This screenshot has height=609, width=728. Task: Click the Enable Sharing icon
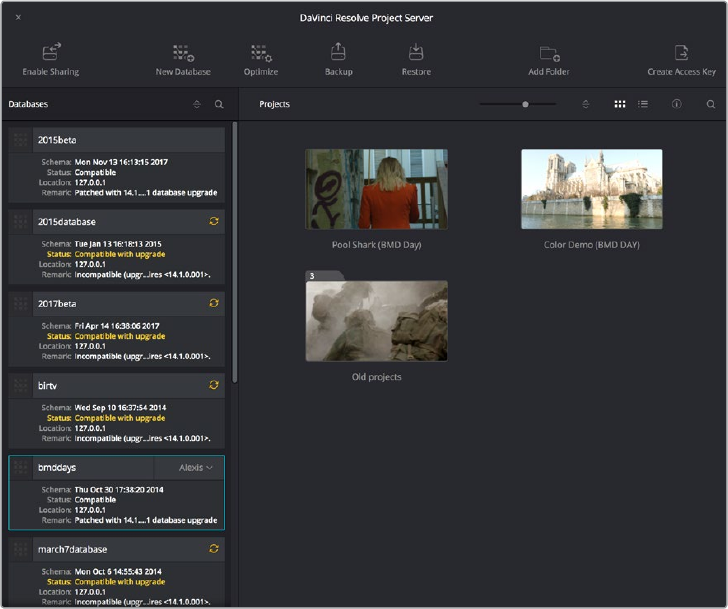point(51,52)
